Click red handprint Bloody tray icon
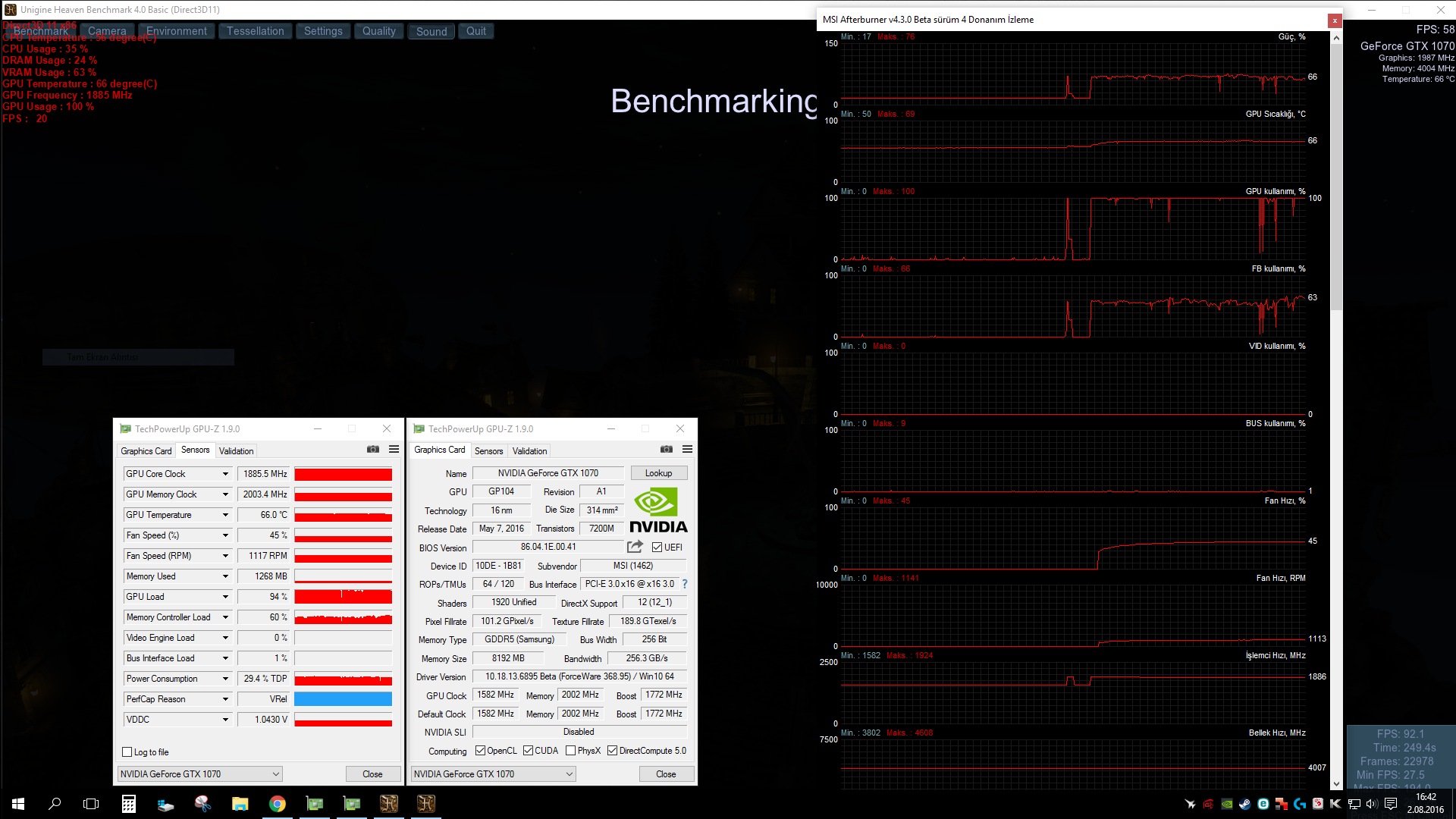 click(x=1318, y=804)
